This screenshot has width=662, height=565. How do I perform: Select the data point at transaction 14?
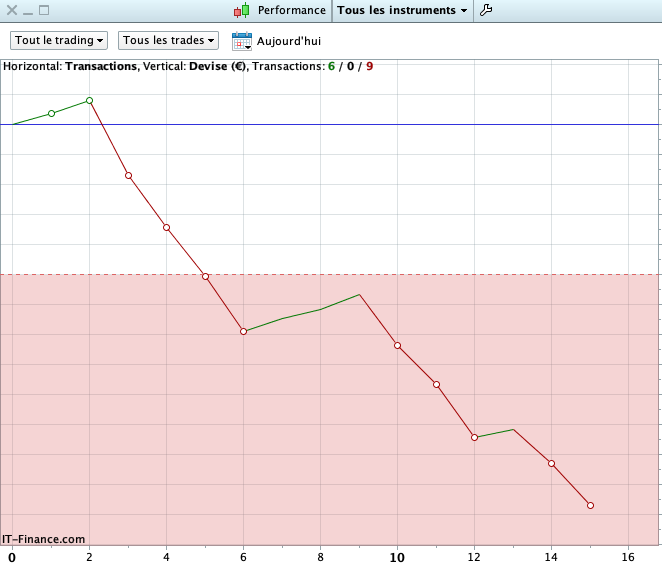(551, 463)
